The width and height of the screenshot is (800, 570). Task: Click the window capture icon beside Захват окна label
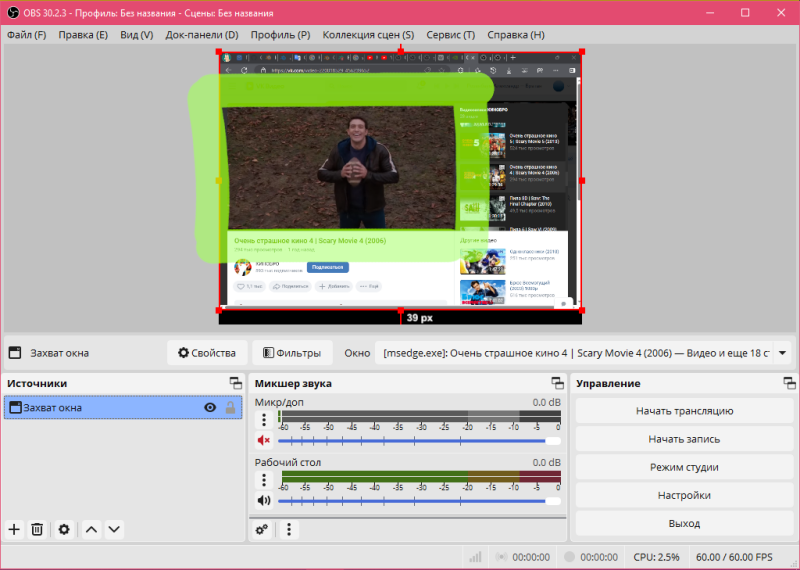tap(15, 353)
